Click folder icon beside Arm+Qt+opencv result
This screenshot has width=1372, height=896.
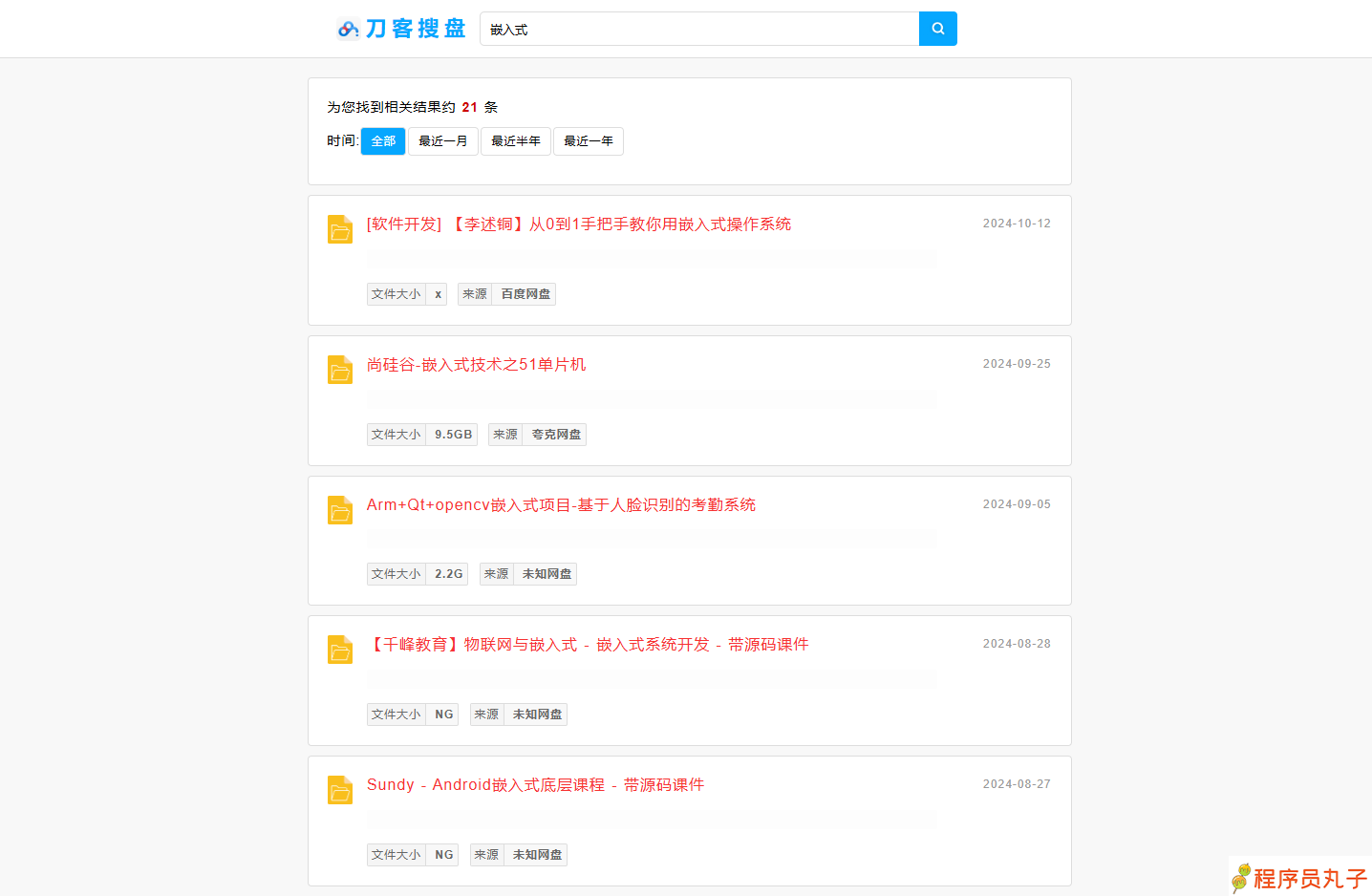pos(340,510)
